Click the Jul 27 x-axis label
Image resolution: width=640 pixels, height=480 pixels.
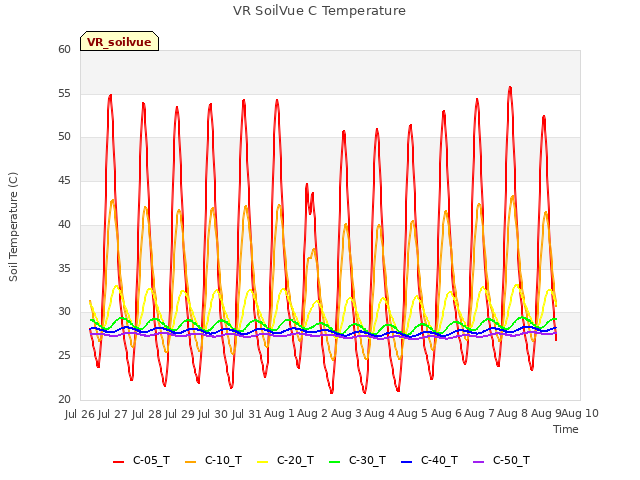113,414
